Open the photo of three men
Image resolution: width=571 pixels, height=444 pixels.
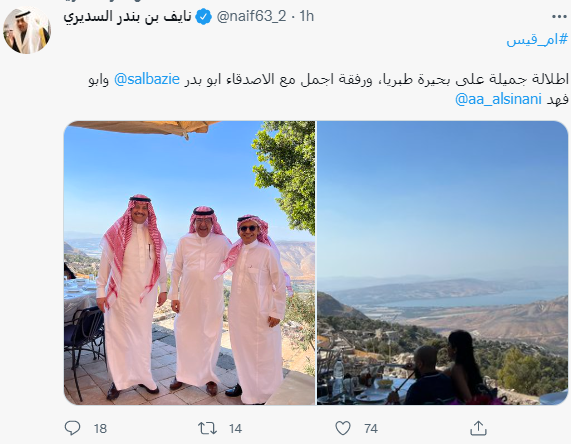point(189,263)
